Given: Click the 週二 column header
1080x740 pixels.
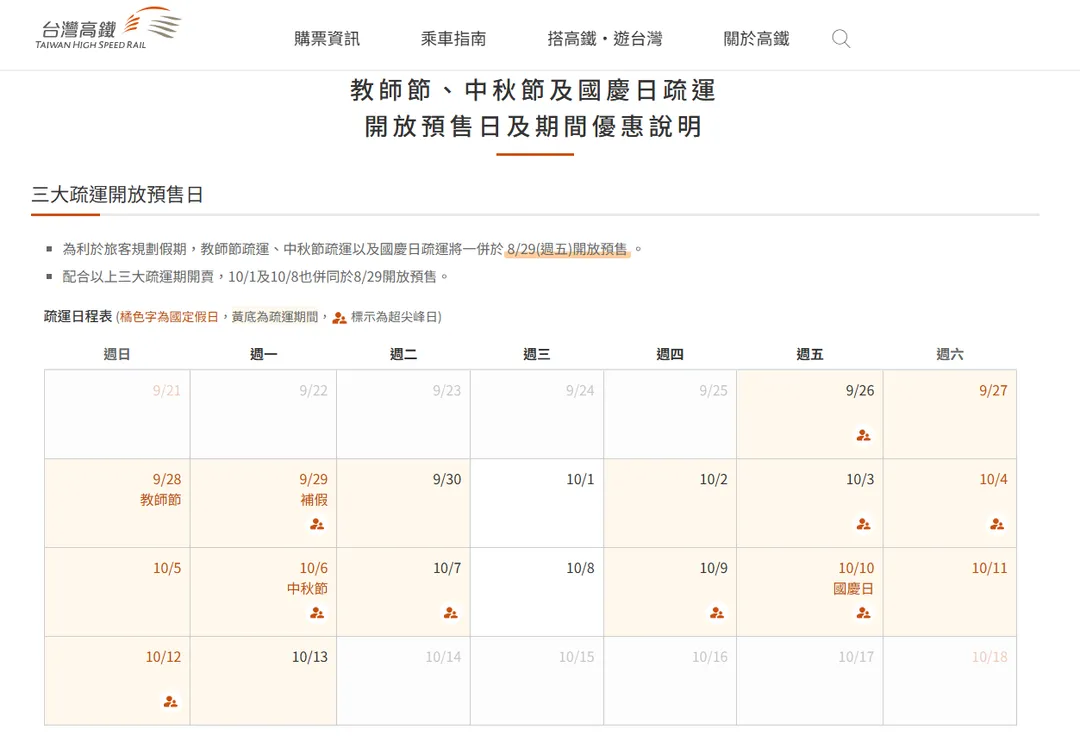Looking at the screenshot, I should (403, 354).
